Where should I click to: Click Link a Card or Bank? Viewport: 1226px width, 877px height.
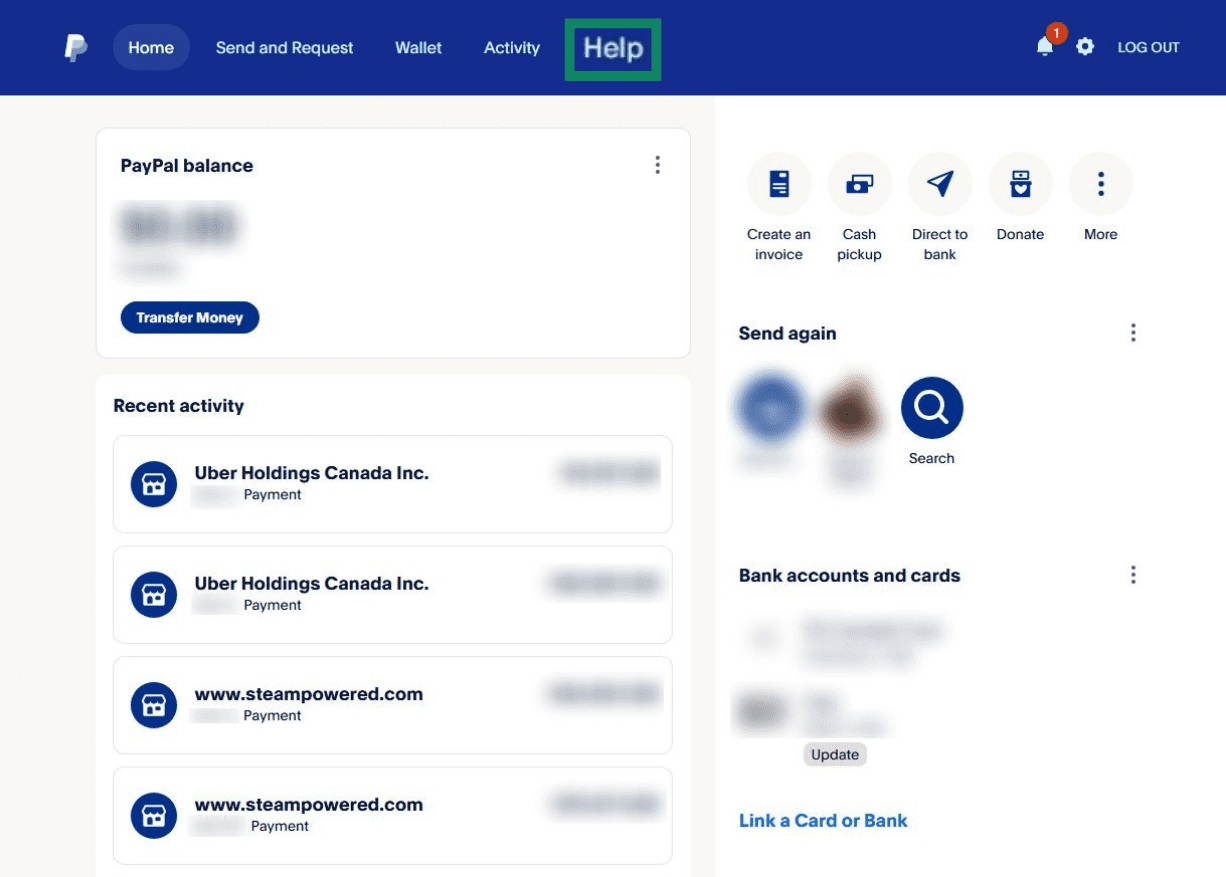(x=822, y=820)
